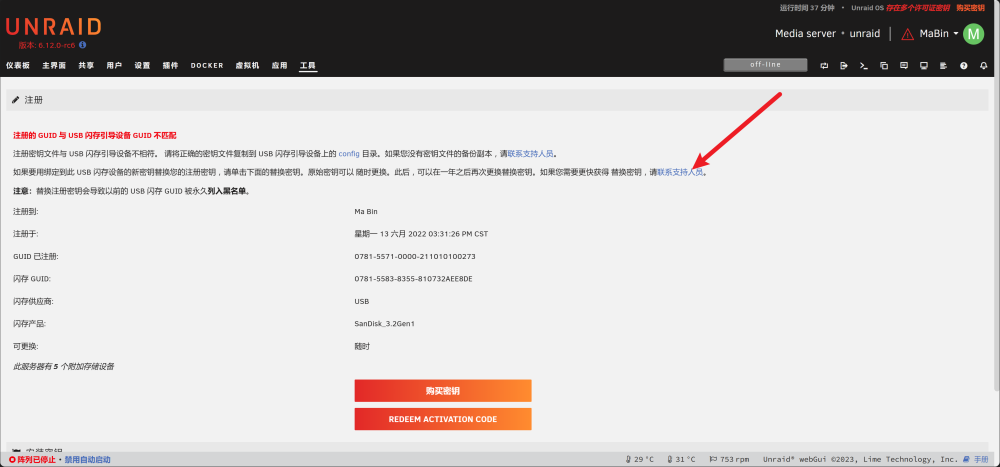Open the 用户 menu tab

[x=114, y=65]
